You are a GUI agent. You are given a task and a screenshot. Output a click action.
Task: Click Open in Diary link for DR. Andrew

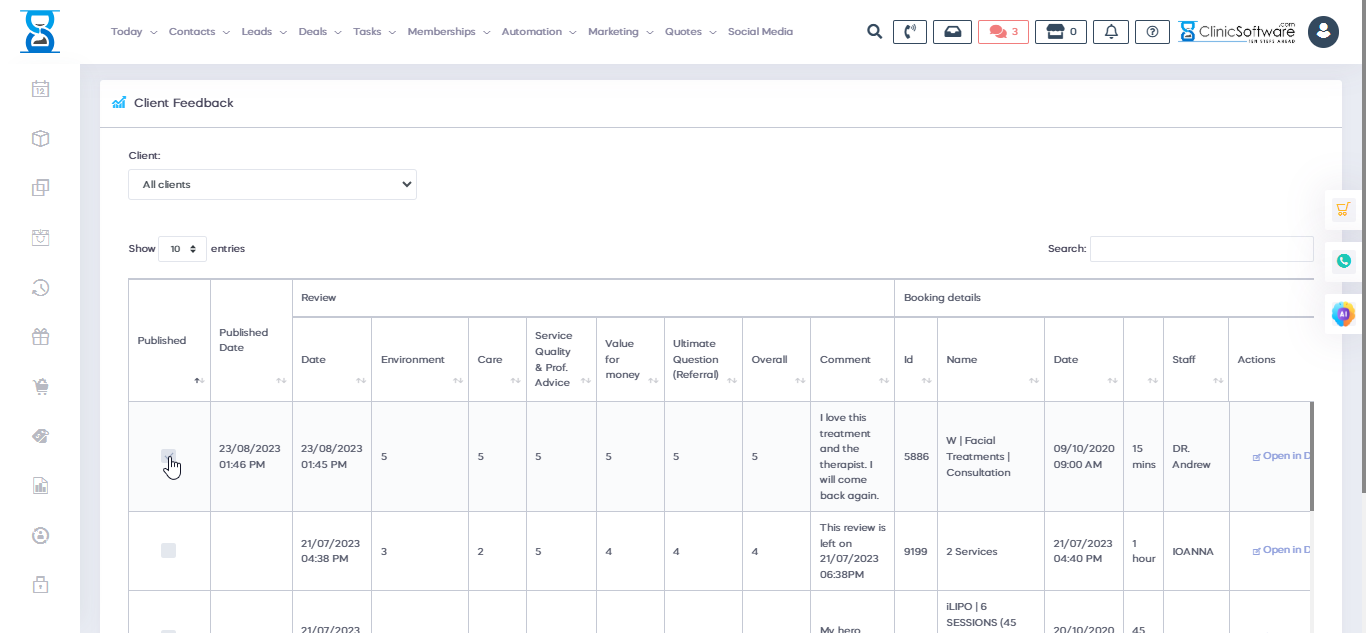1285,456
